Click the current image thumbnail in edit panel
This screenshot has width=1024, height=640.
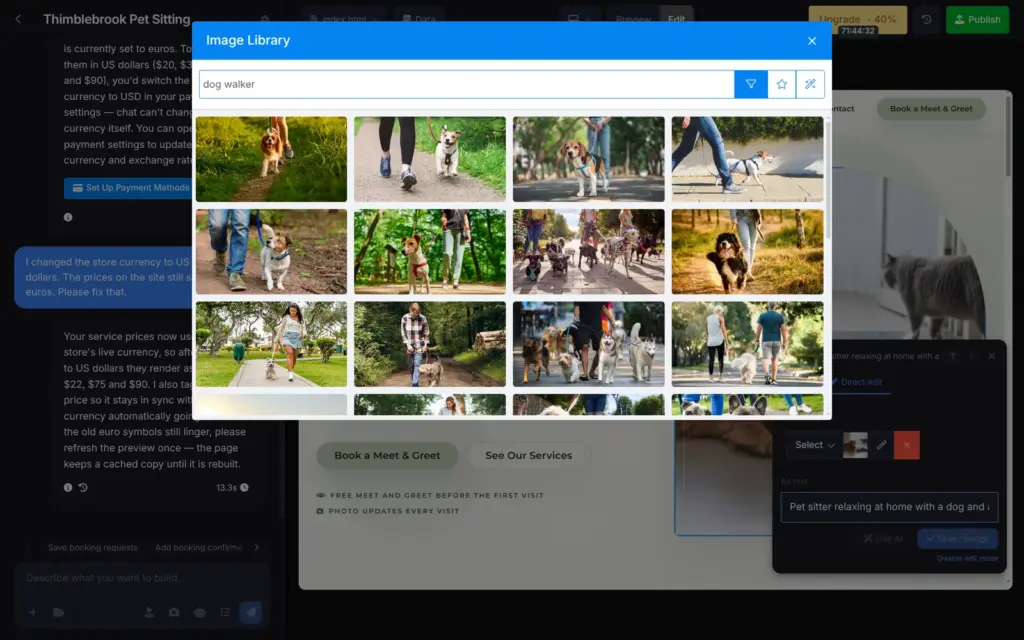pos(856,445)
